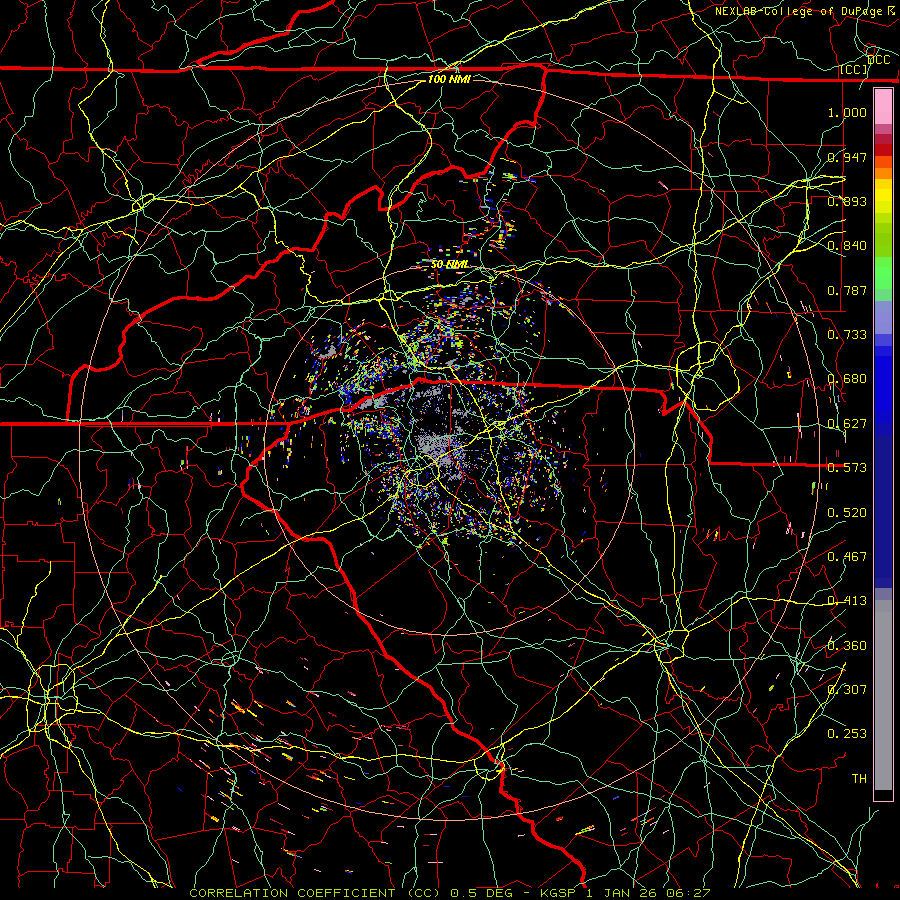Click the 0.893 scale value
The image size is (900, 900).
pos(847,201)
